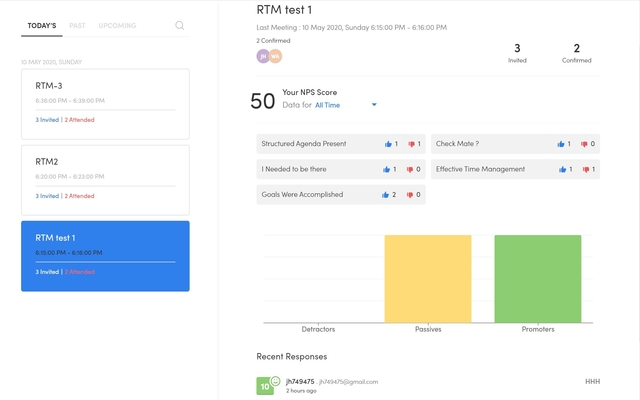Click the Last Meeting date line
This screenshot has width=640, height=400.
click(351, 27)
